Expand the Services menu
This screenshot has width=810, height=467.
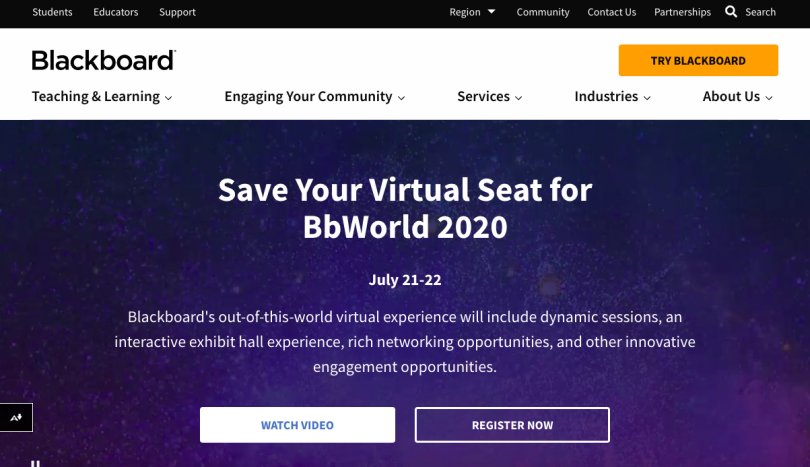490,97
